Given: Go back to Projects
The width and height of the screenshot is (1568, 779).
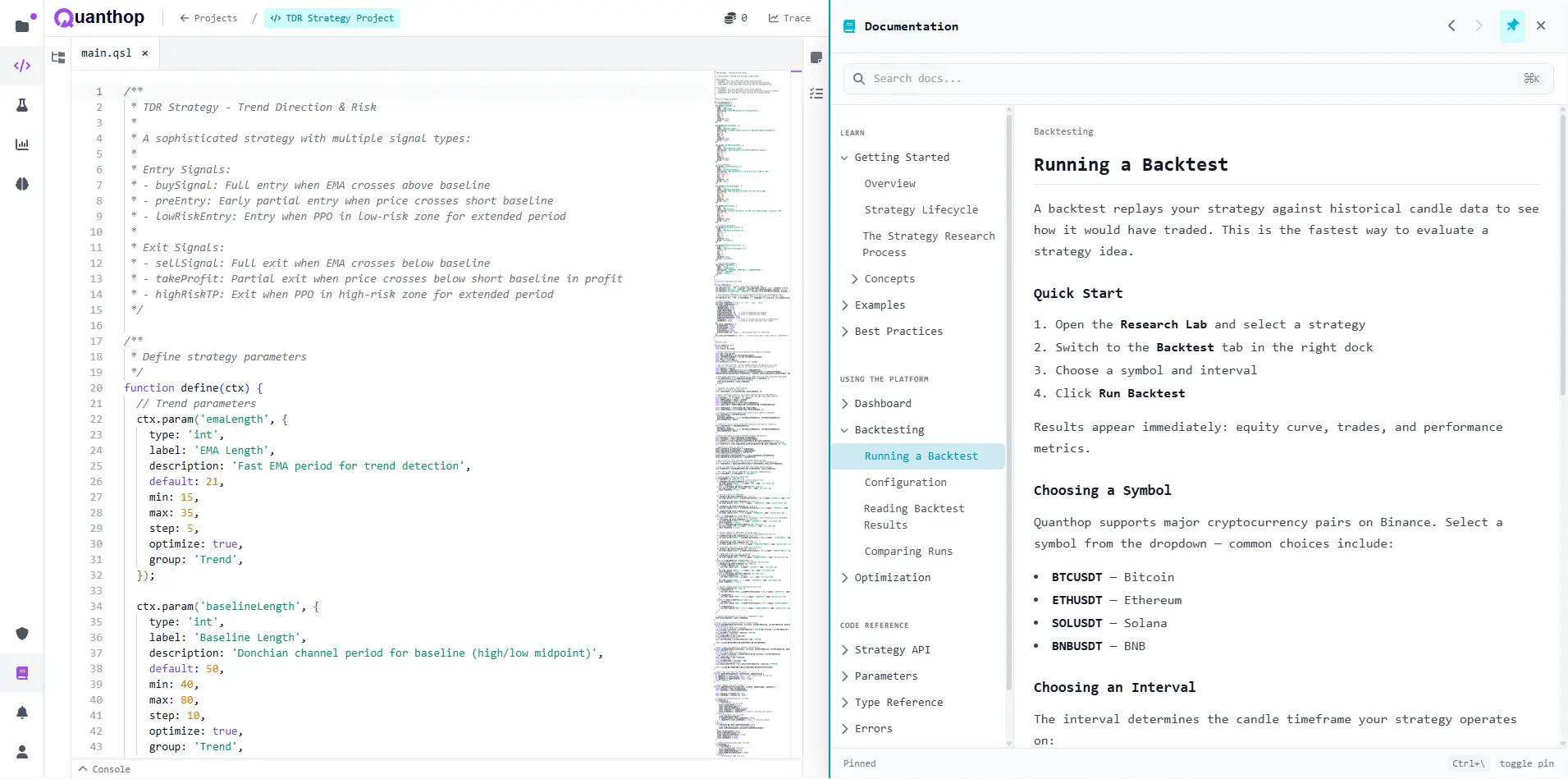Looking at the screenshot, I should pos(208,18).
